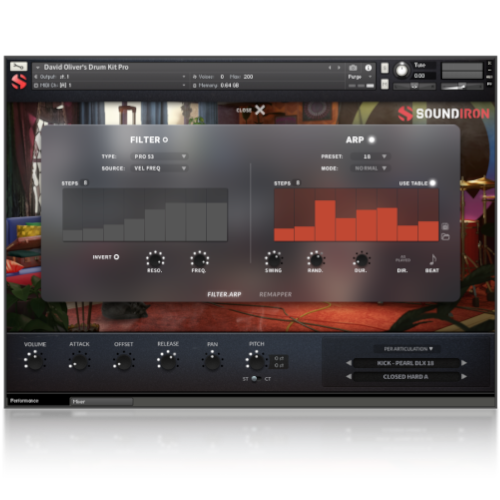This screenshot has width=500, height=500.
Task: Toggle the Invert filter option
Action: (116, 257)
